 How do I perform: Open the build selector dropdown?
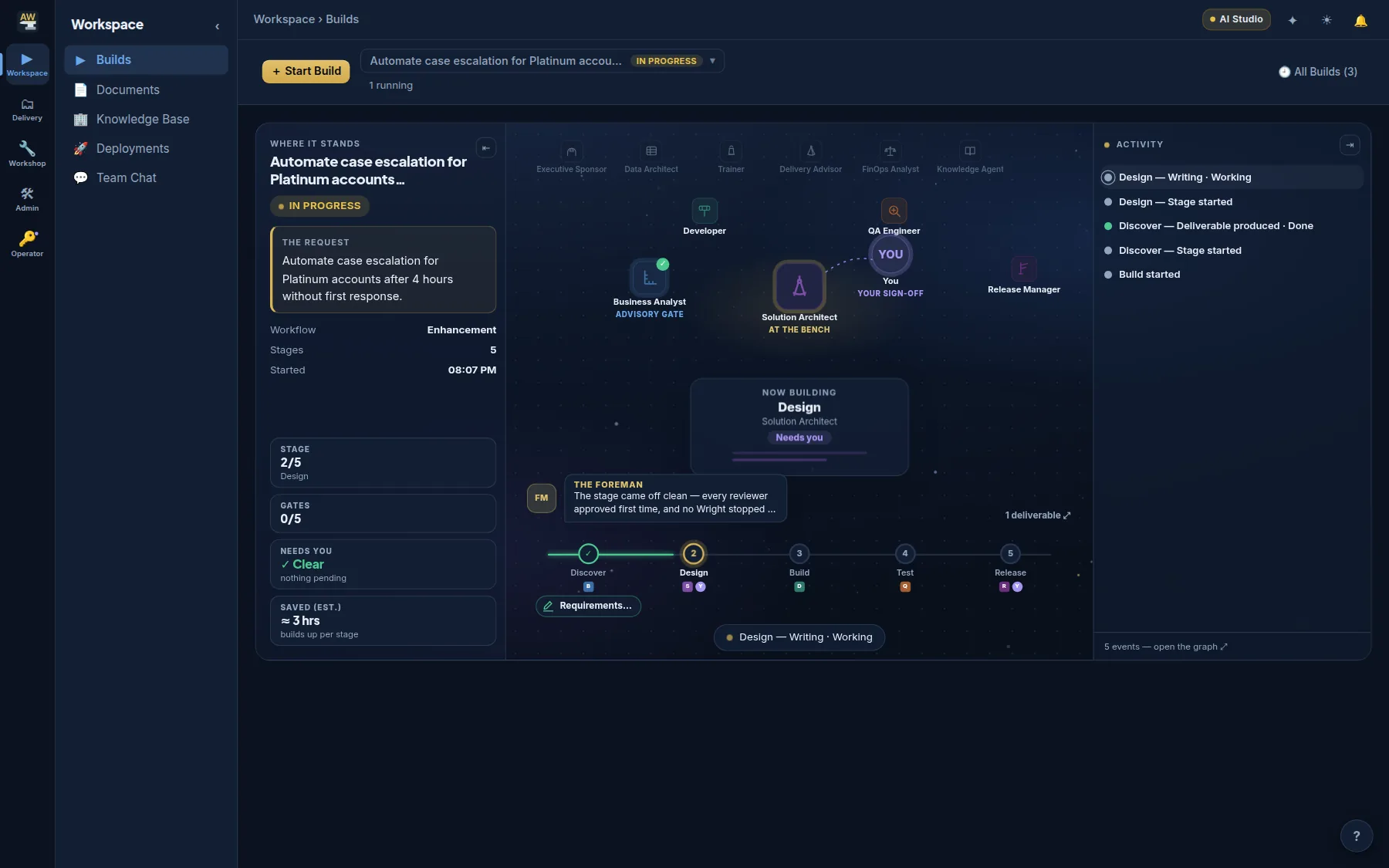pyautogui.click(x=542, y=61)
